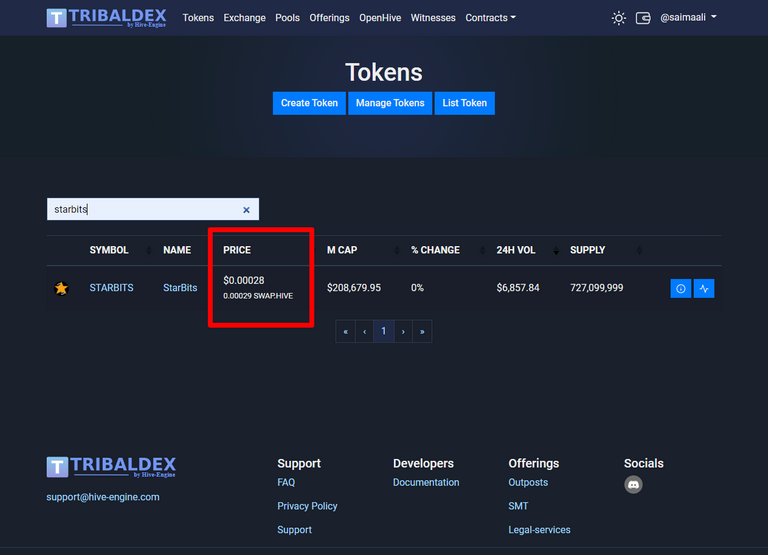Viewport: 768px width, 555px height.
Task: Click the $0.00028 price value
Action: click(243, 280)
